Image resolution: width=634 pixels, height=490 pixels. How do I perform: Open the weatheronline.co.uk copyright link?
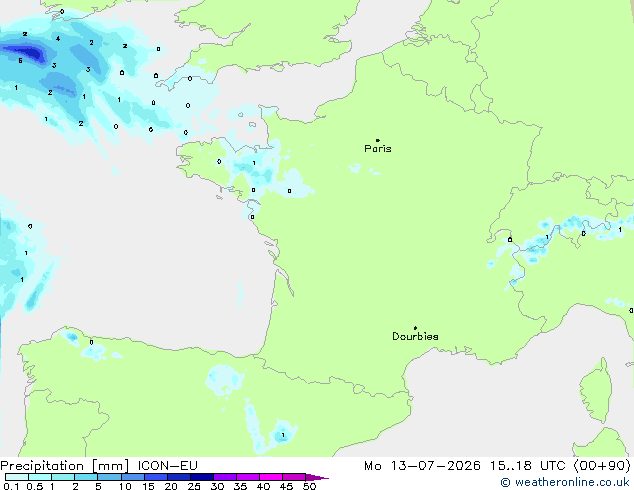pyautogui.click(x=565, y=482)
